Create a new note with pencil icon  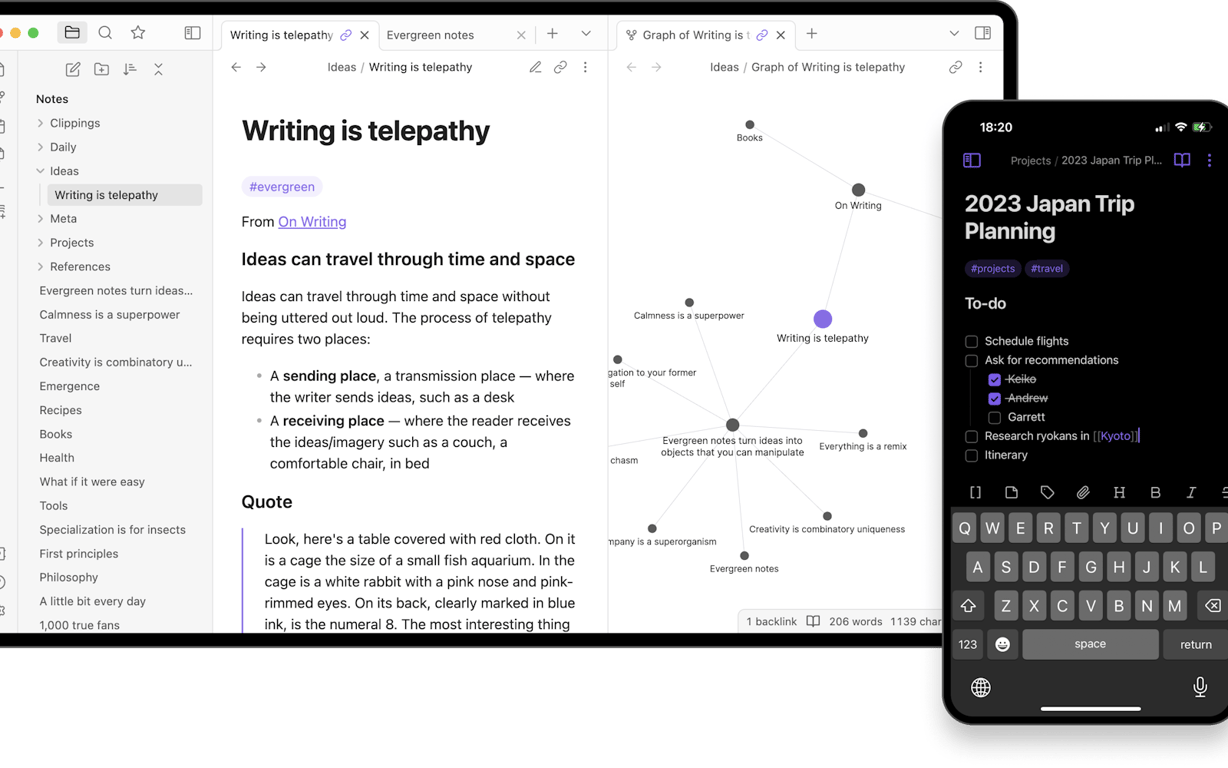(x=73, y=69)
